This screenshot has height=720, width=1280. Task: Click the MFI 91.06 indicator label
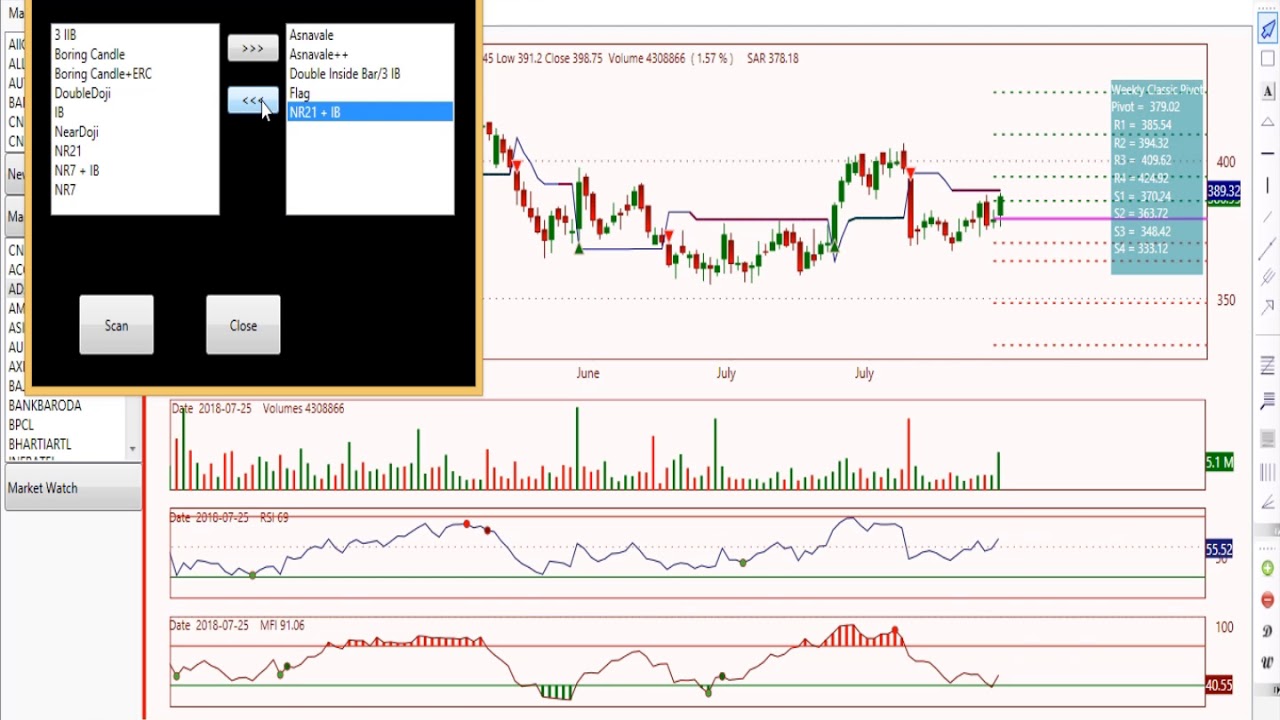(x=282, y=625)
